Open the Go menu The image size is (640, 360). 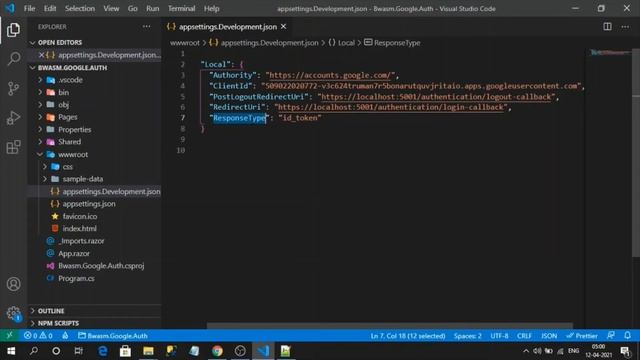[x=133, y=9]
